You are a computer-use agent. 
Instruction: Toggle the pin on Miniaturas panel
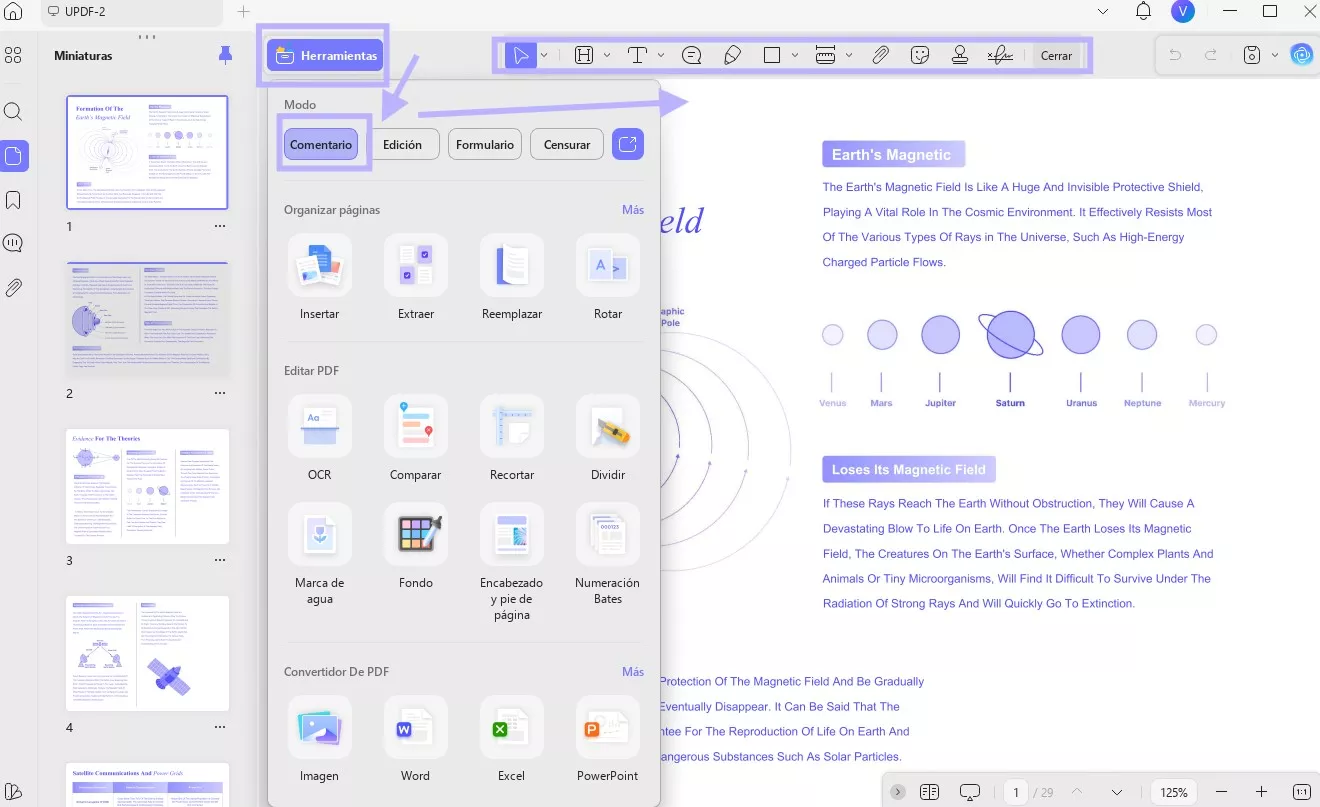click(x=225, y=55)
